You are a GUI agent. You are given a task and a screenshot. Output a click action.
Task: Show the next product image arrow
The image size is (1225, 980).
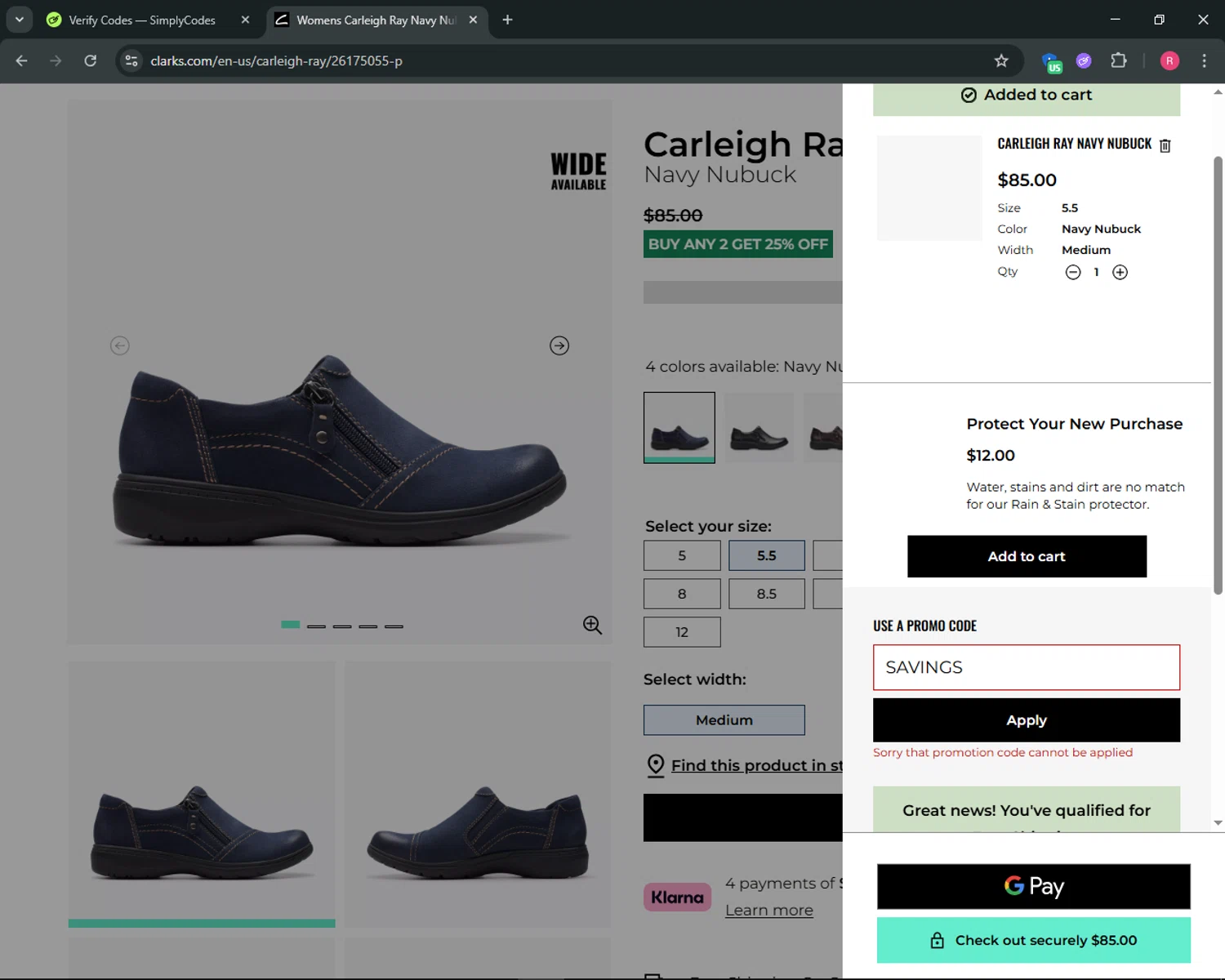pos(559,345)
